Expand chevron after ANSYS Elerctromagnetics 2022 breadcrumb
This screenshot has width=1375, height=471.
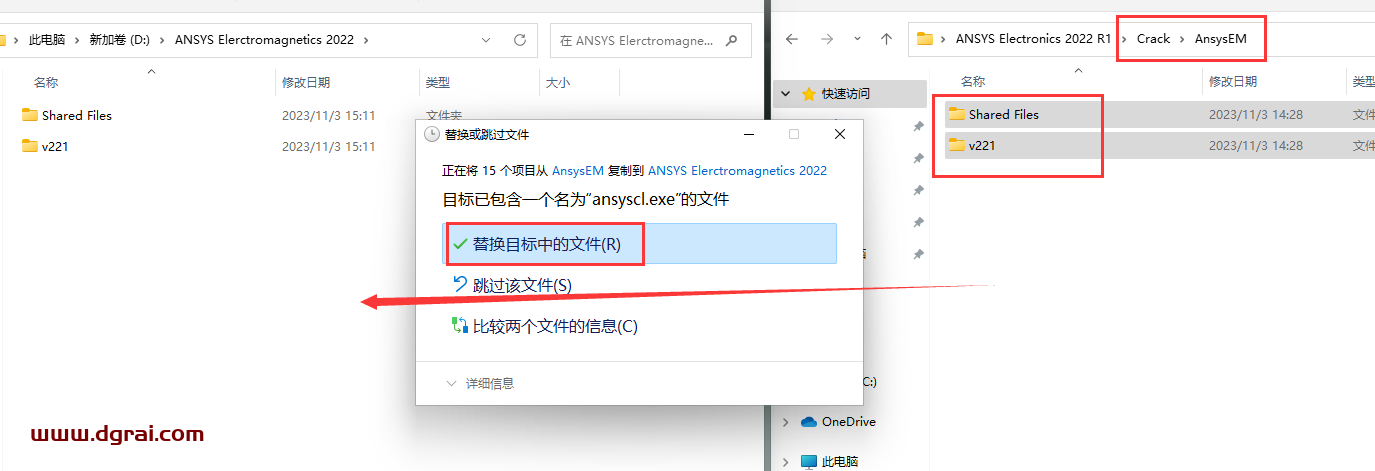pyautogui.click(x=366, y=40)
